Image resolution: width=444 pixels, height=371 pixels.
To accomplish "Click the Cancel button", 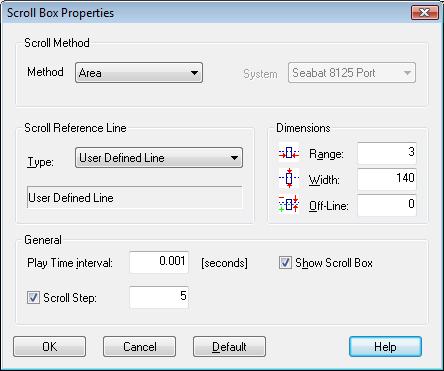I will tap(139, 347).
